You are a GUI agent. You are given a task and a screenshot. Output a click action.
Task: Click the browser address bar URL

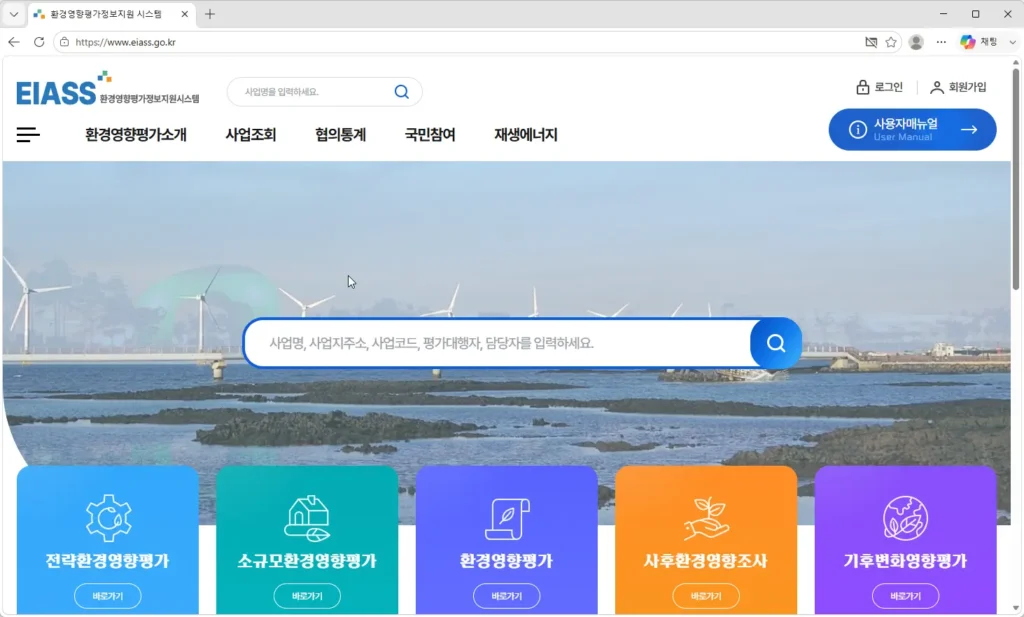click(x=125, y=42)
